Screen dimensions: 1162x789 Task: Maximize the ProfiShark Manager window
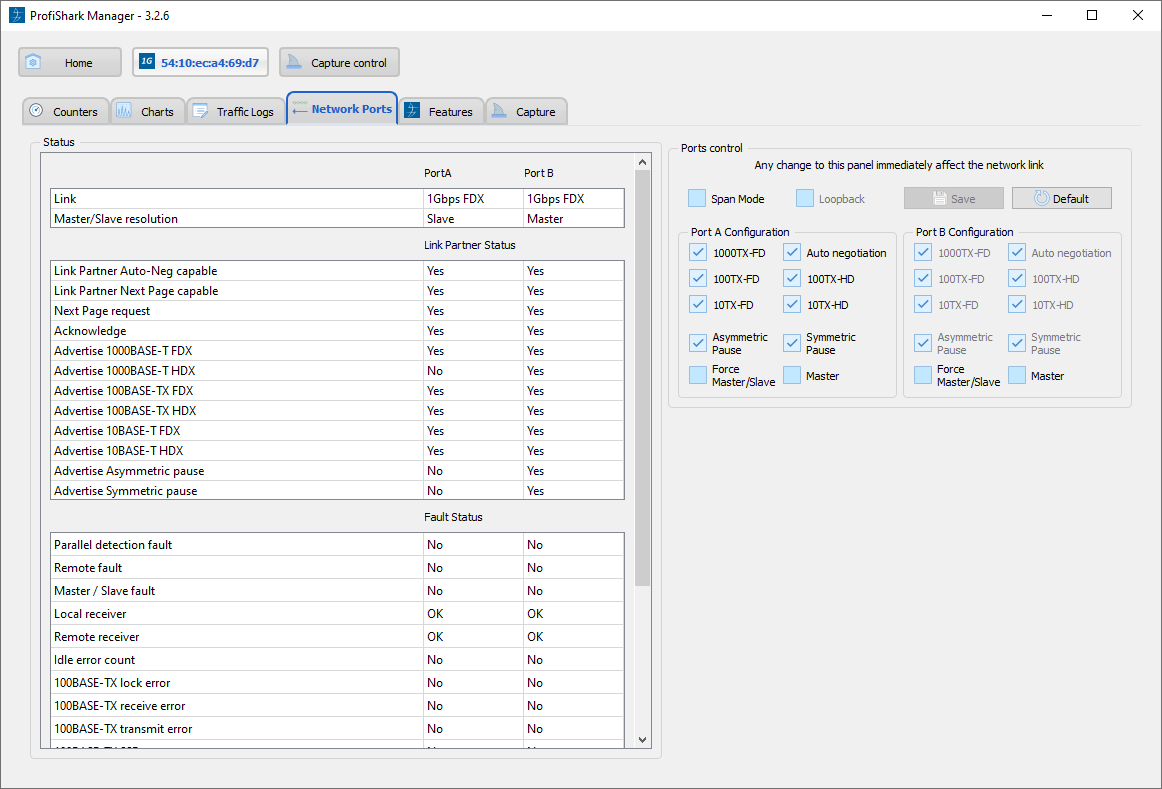click(x=1092, y=15)
